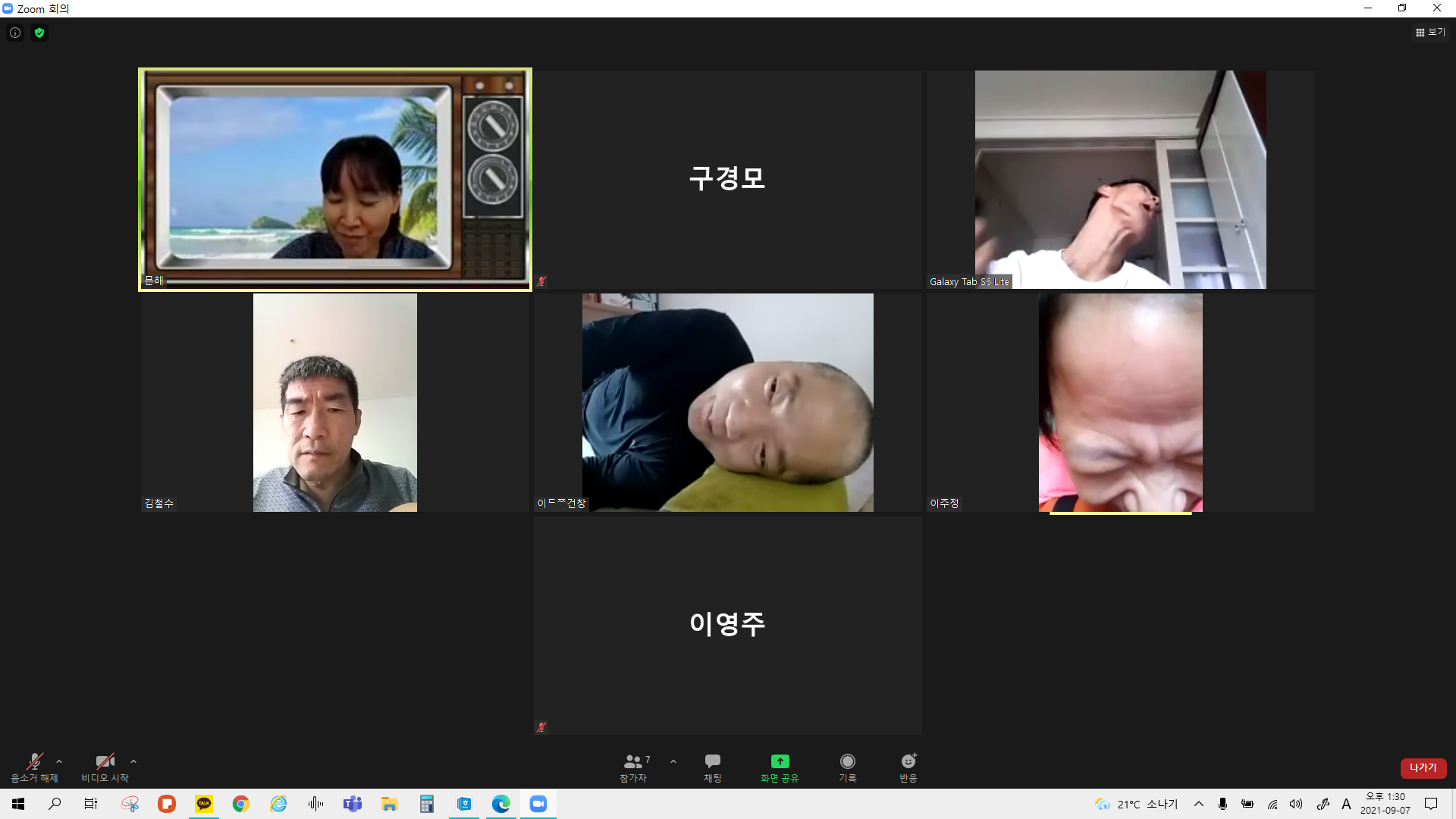
Task: Select the 김철수 video tile
Action: pyautogui.click(x=335, y=403)
